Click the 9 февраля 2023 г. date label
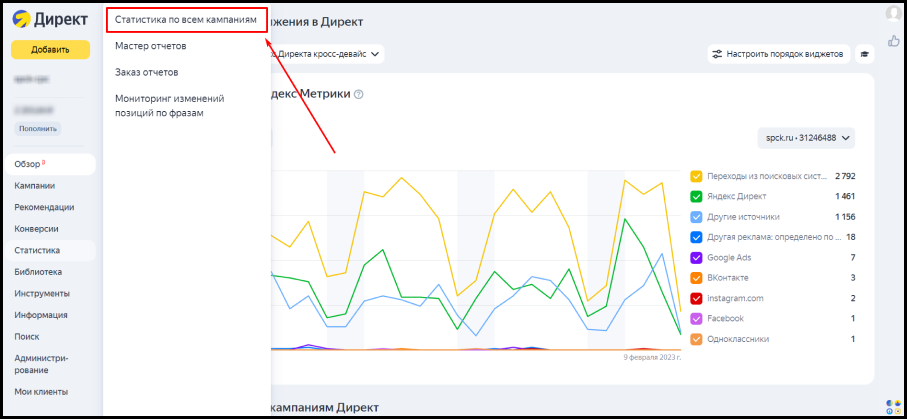907x419 pixels. (652, 358)
